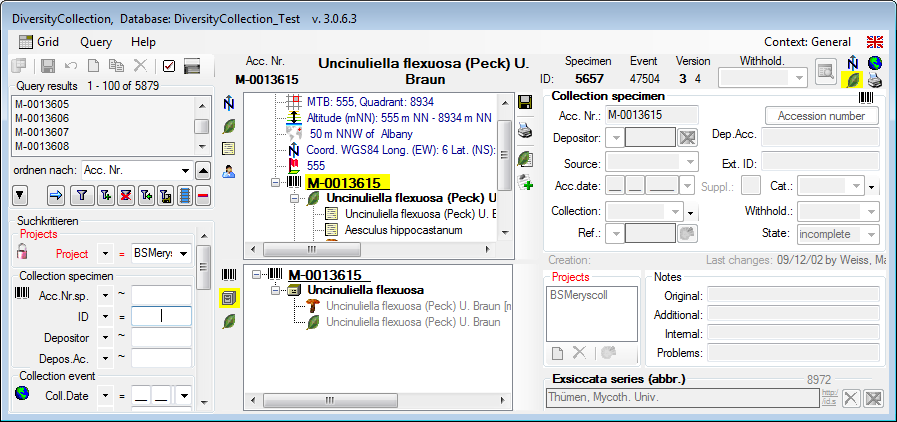
Task: Toggle the checkbox in the top toolbar
Action: coord(168,66)
